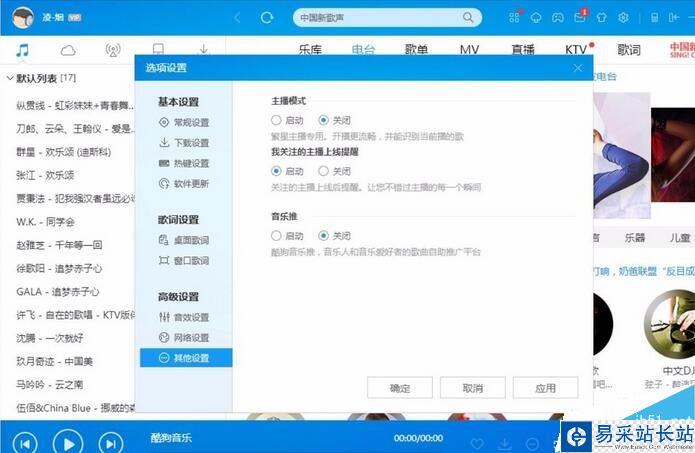Select song 沈腾 - 一次就好
Viewport: 695px width, 453px height.
point(50,338)
